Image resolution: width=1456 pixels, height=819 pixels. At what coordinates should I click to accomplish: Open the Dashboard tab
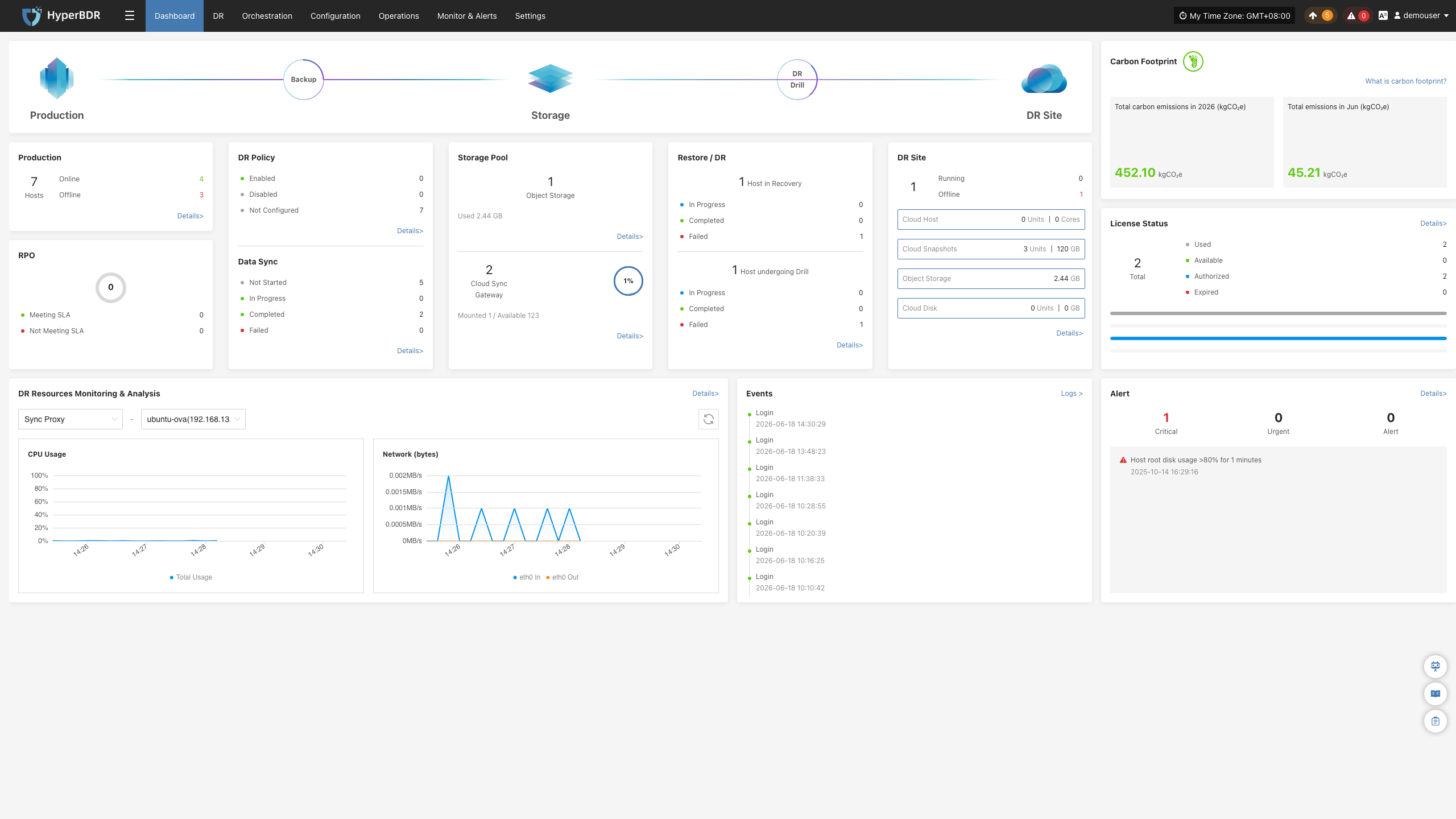pyautogui.click(x=175, y=16)
